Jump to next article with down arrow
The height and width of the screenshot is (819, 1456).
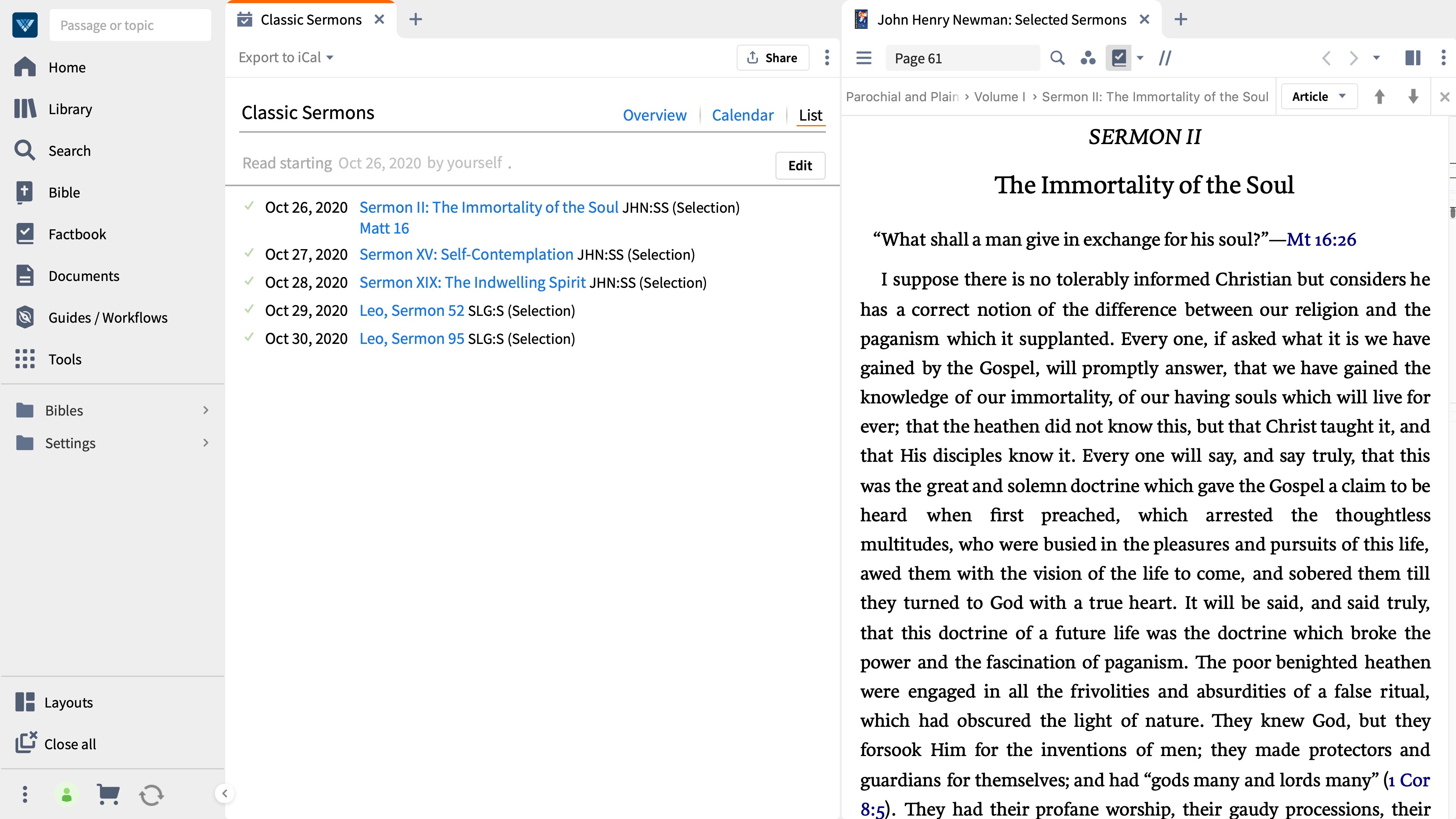pos(1413,97)
